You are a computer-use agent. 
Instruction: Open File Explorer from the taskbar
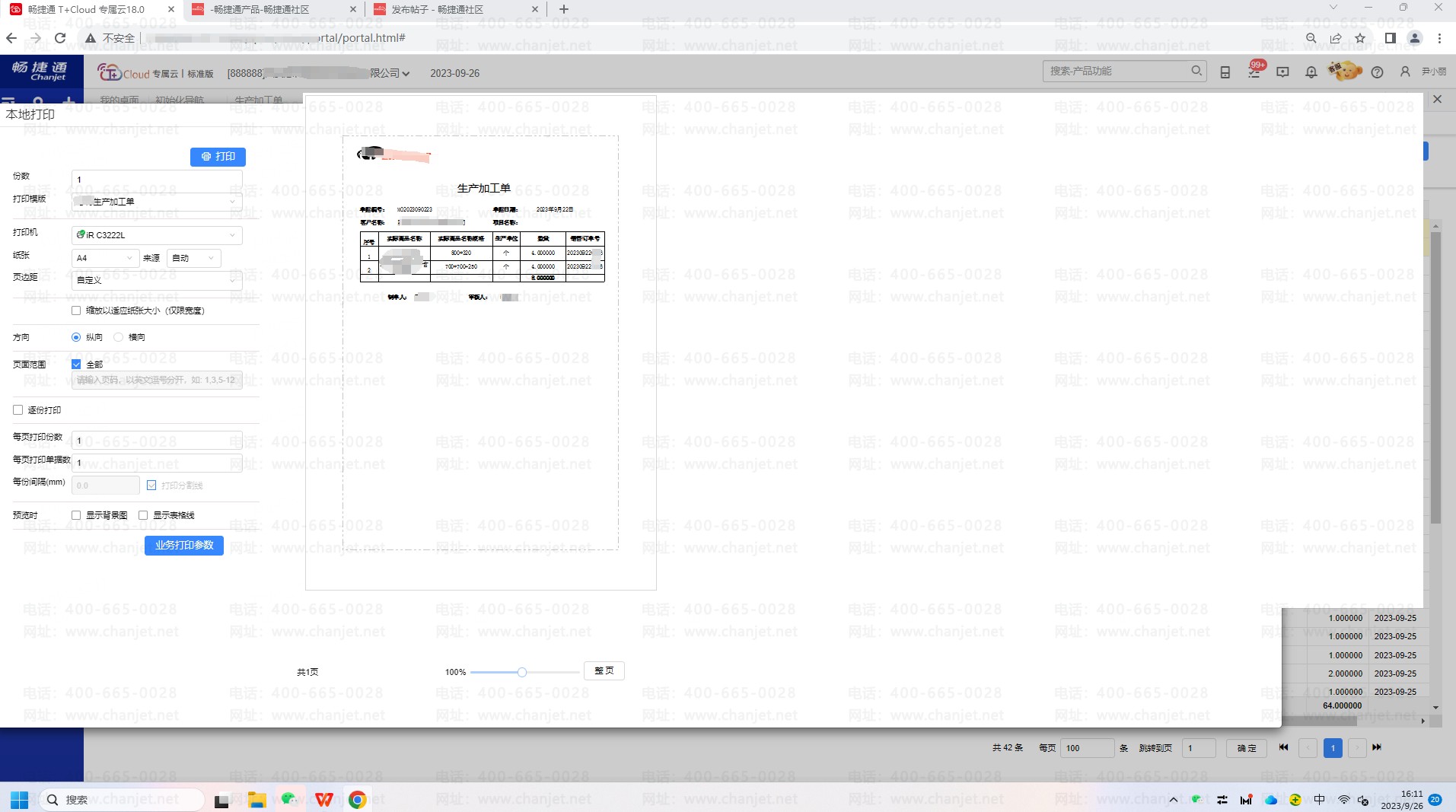pos(256,800)
